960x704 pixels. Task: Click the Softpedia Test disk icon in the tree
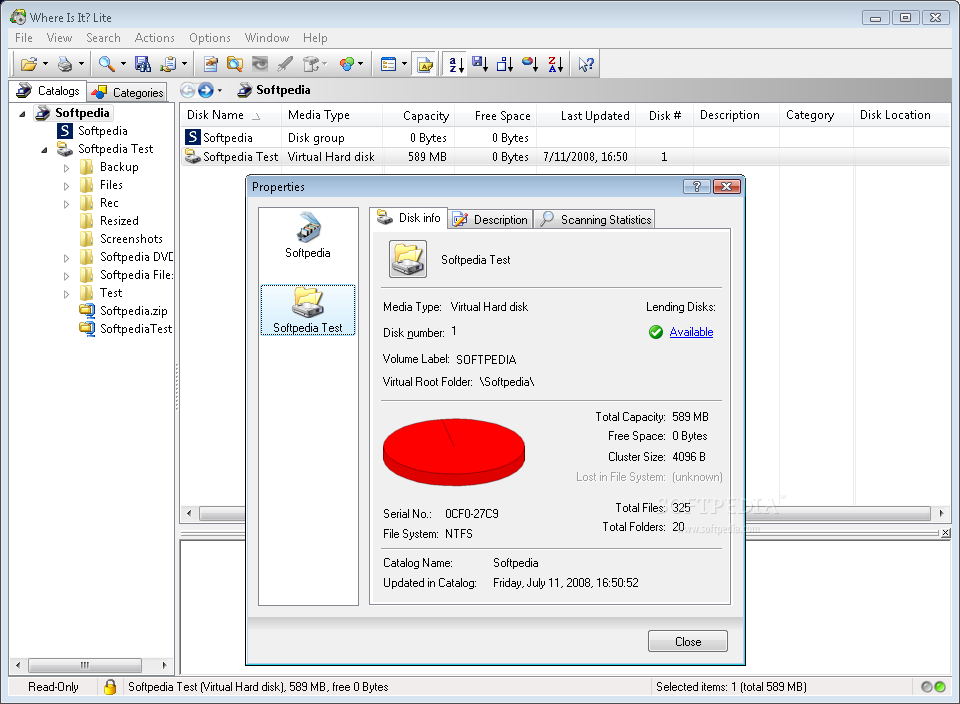coord(64,149)
